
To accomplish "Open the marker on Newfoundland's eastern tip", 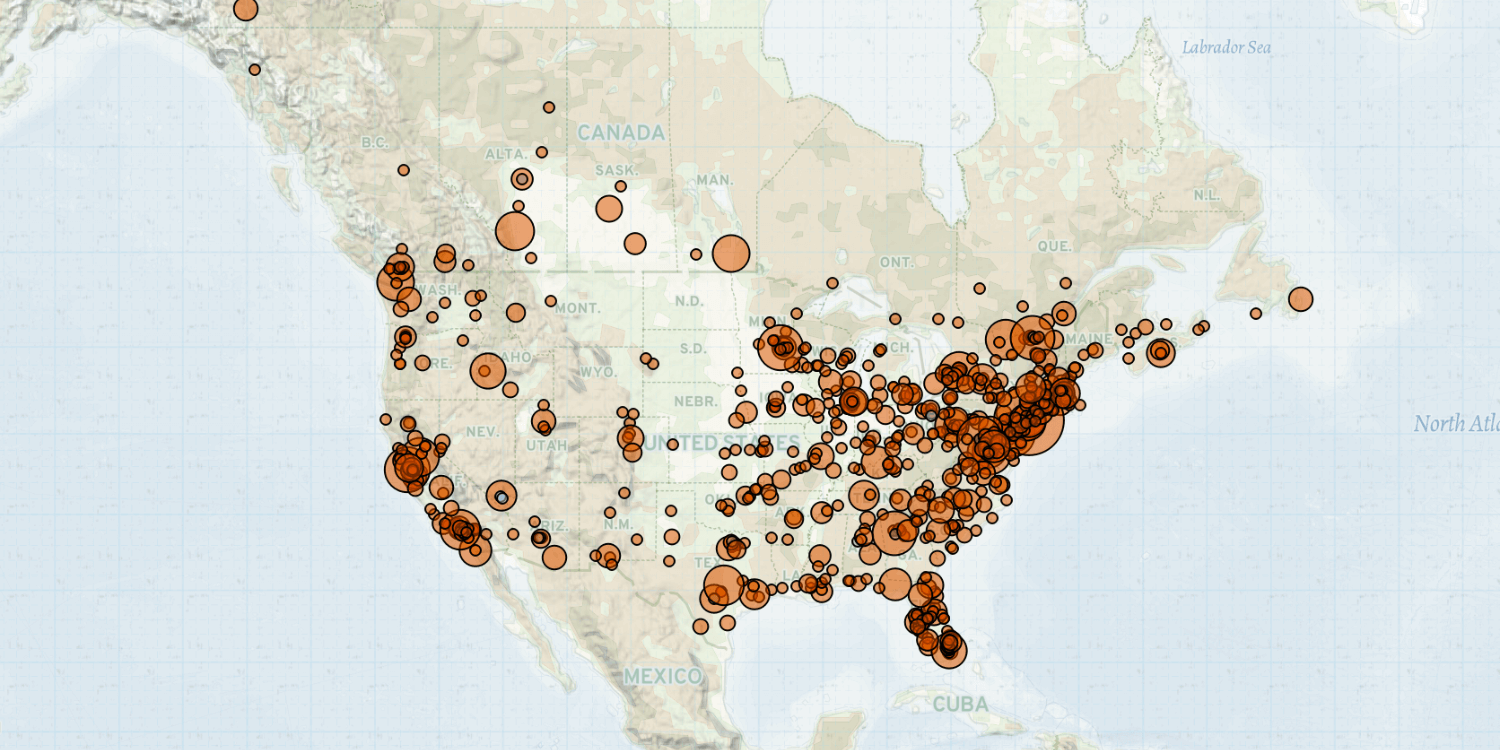I will tap(1300, 299).
